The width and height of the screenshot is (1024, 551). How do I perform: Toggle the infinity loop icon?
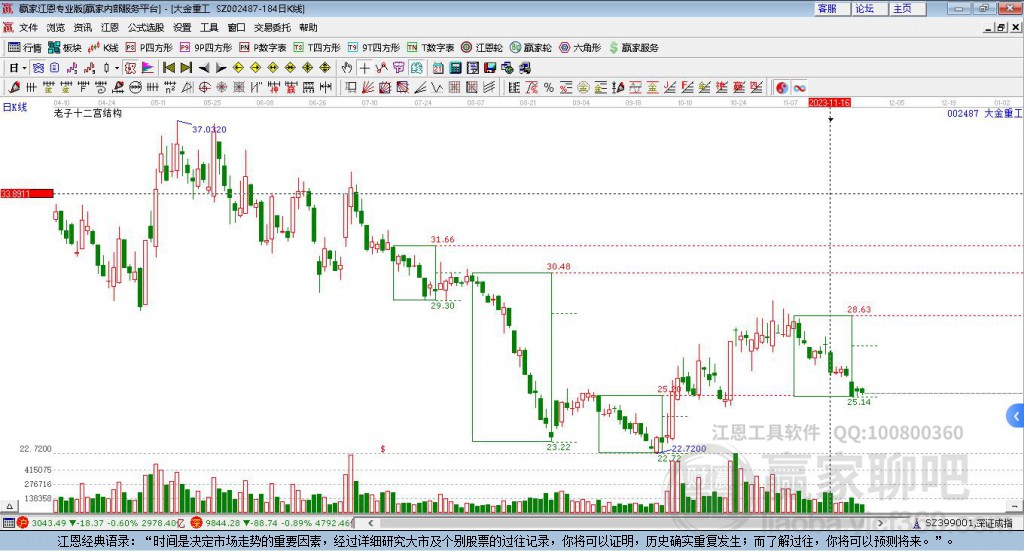click(799, 87)
